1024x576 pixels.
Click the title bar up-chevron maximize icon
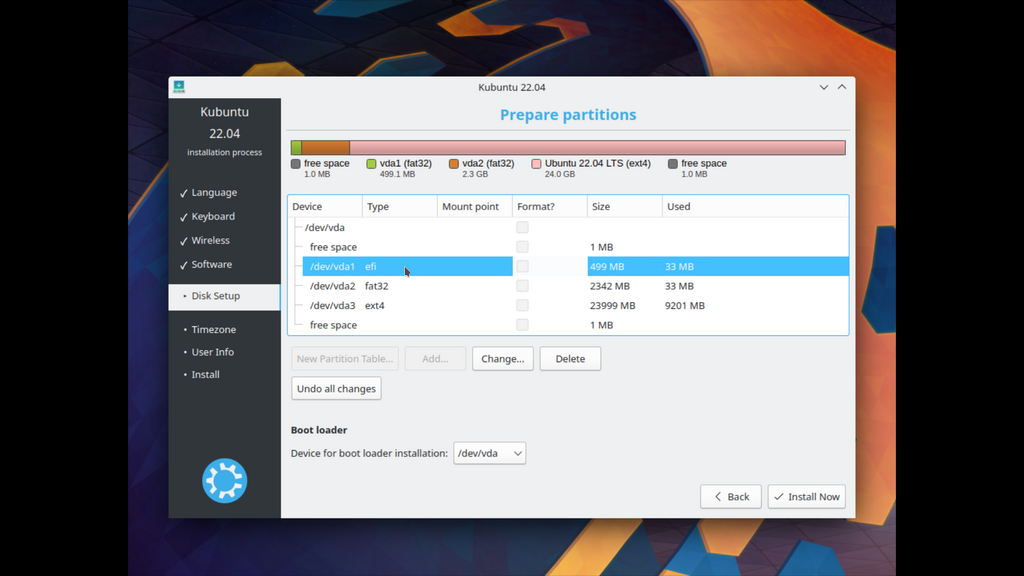point(842,87)
